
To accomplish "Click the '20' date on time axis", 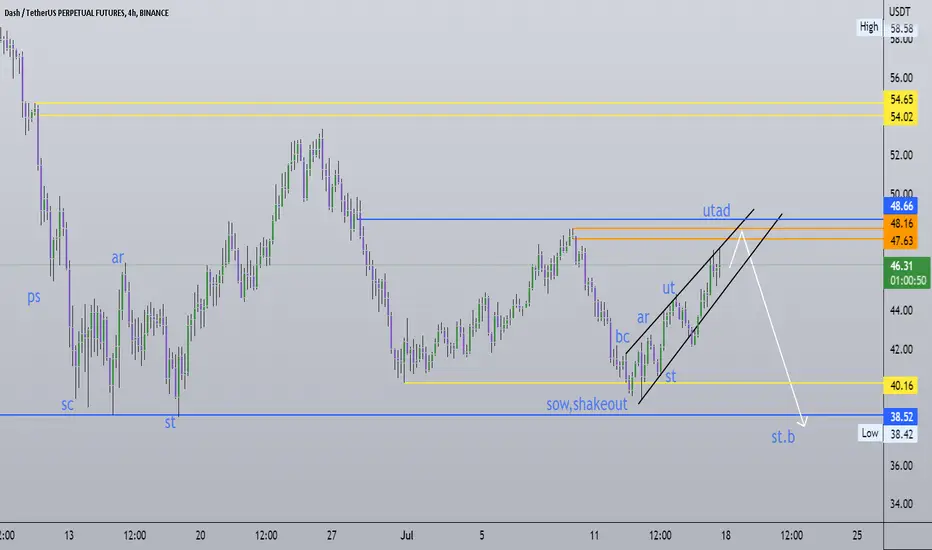I will pyautogui.click(x=200, y=536).
